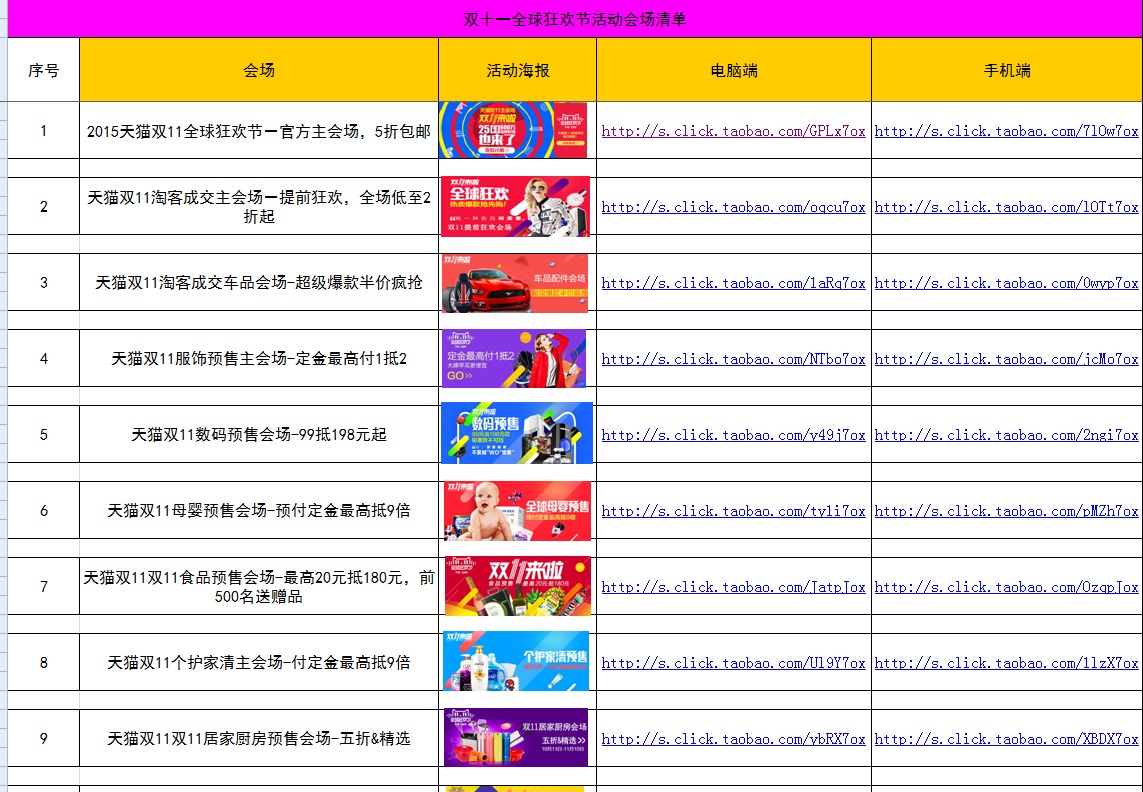Screen dimensions: 1143x792
Task: Click the red car banner in row 3
Action: 516,283
